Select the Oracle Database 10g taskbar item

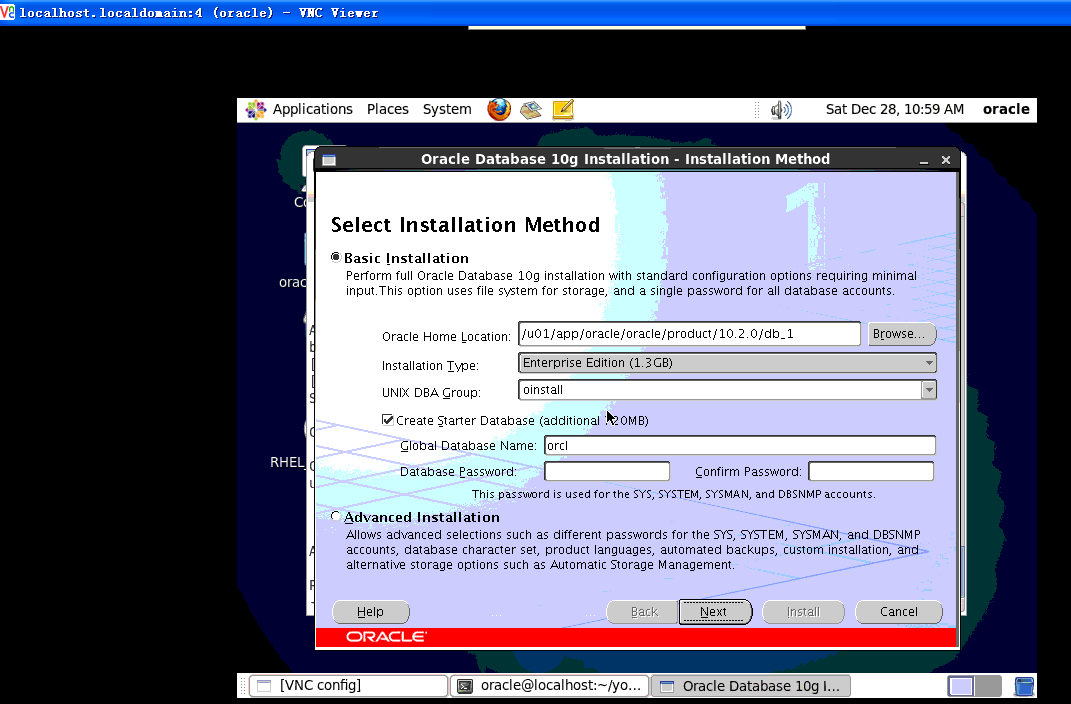751,686
